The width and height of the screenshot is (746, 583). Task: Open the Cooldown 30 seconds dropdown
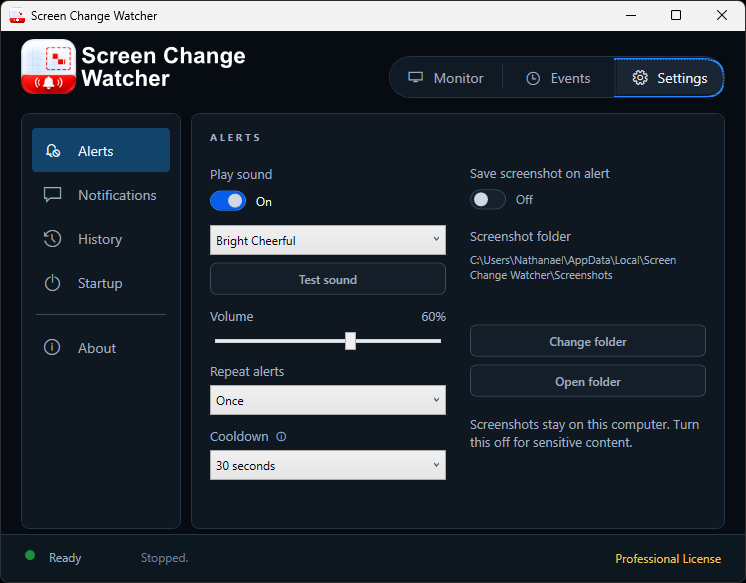(328, 465)
